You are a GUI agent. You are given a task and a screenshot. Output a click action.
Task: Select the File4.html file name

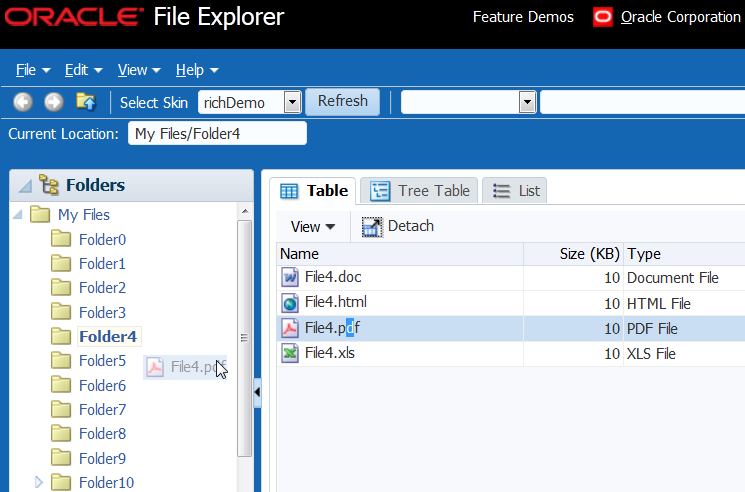(335, 302)
